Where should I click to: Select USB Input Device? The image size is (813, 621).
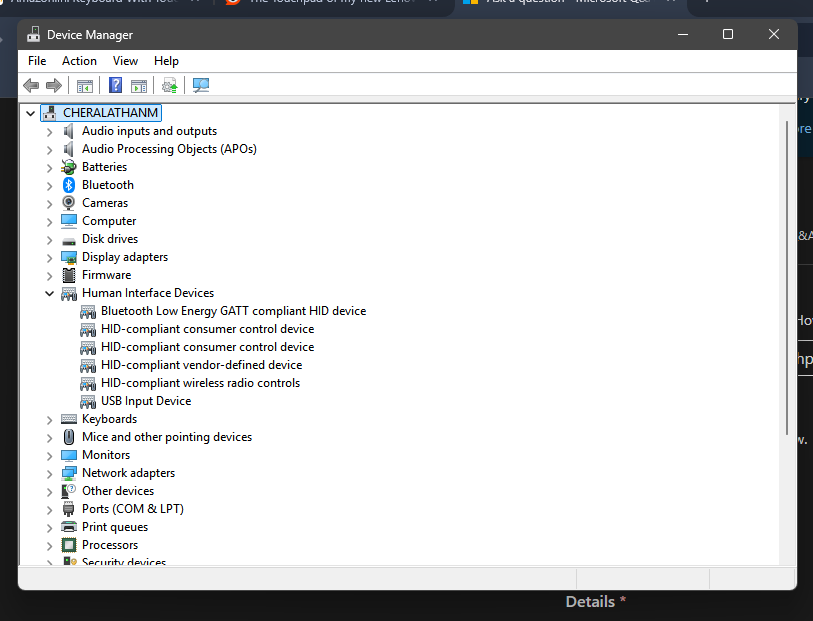(146, 401)
